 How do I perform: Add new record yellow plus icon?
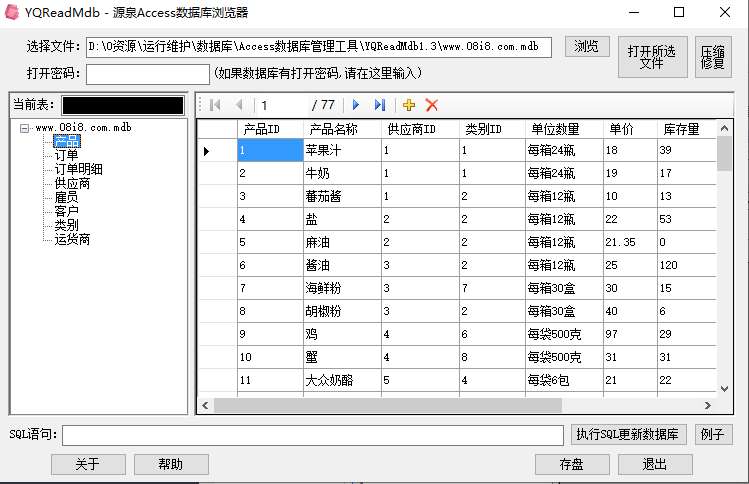pos(409,105)
